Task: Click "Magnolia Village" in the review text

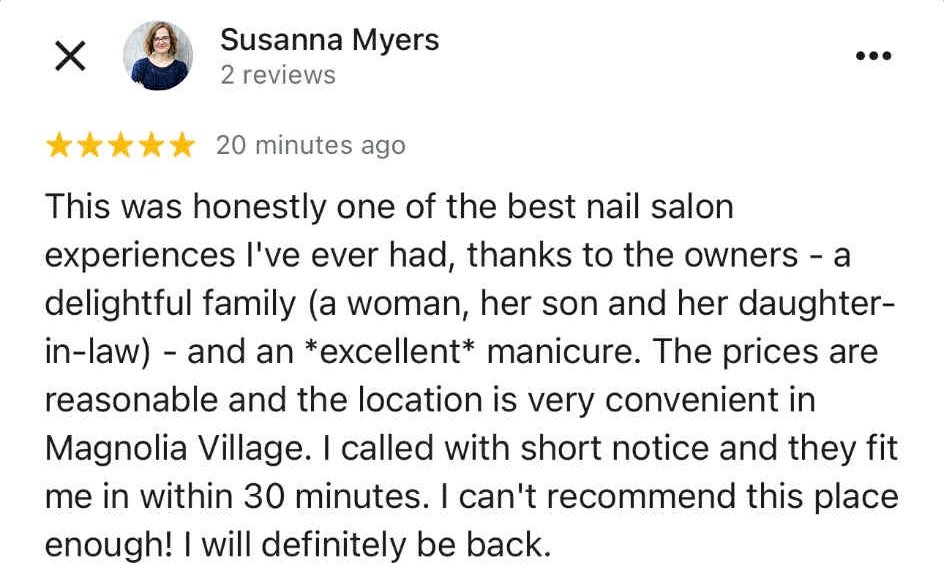Action: 175,449
